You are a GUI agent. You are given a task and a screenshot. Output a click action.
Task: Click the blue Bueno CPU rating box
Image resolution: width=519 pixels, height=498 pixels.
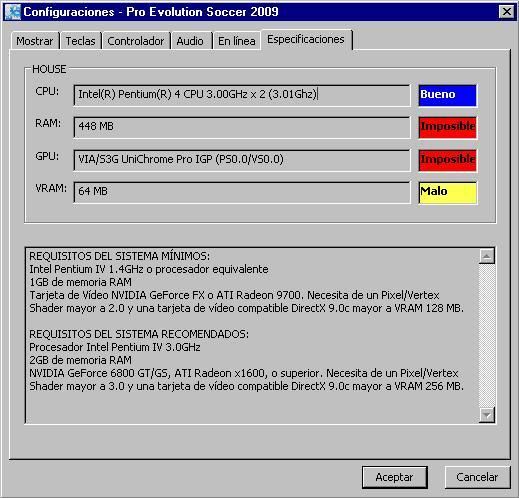pyautogui.click(x=448, y=95)
